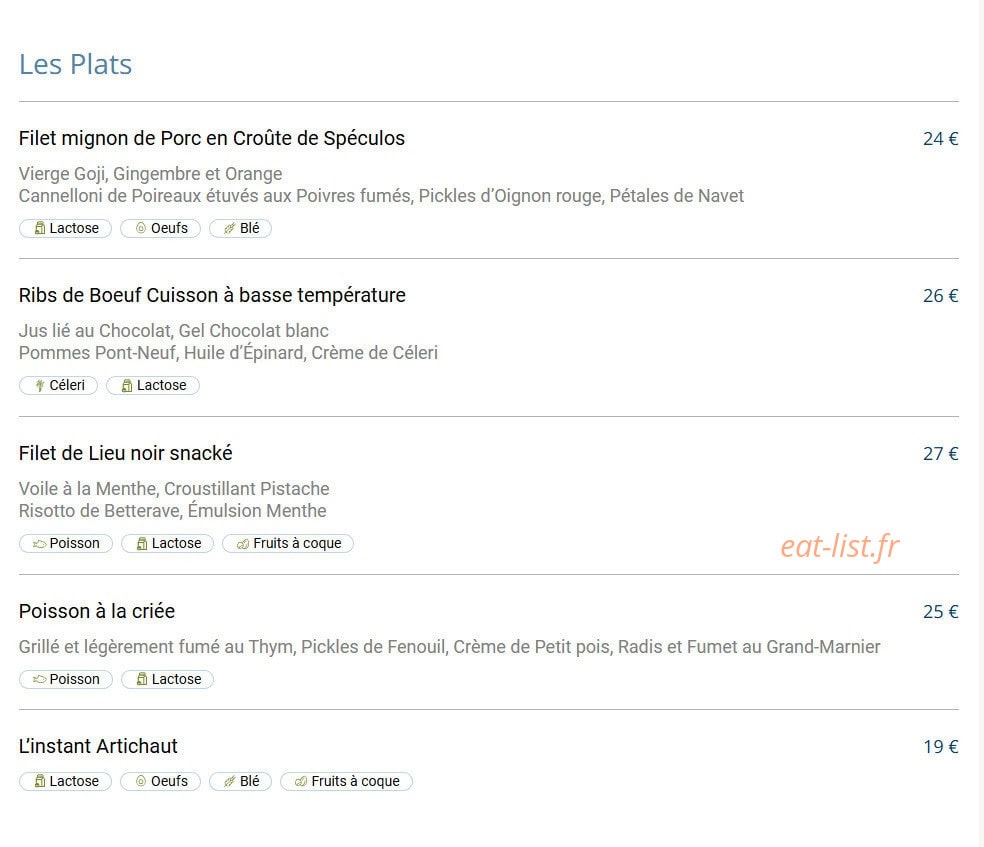Select L'instant Artichaut dish title

98,746
